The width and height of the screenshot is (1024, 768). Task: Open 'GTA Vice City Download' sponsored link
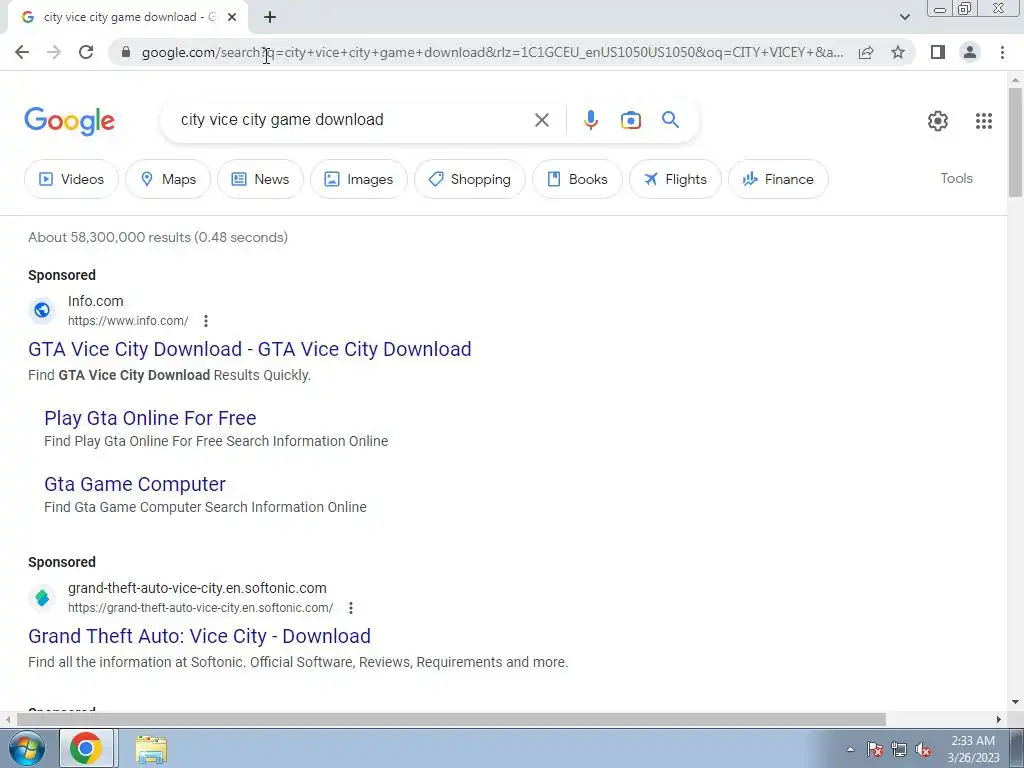tap(249, 349)
